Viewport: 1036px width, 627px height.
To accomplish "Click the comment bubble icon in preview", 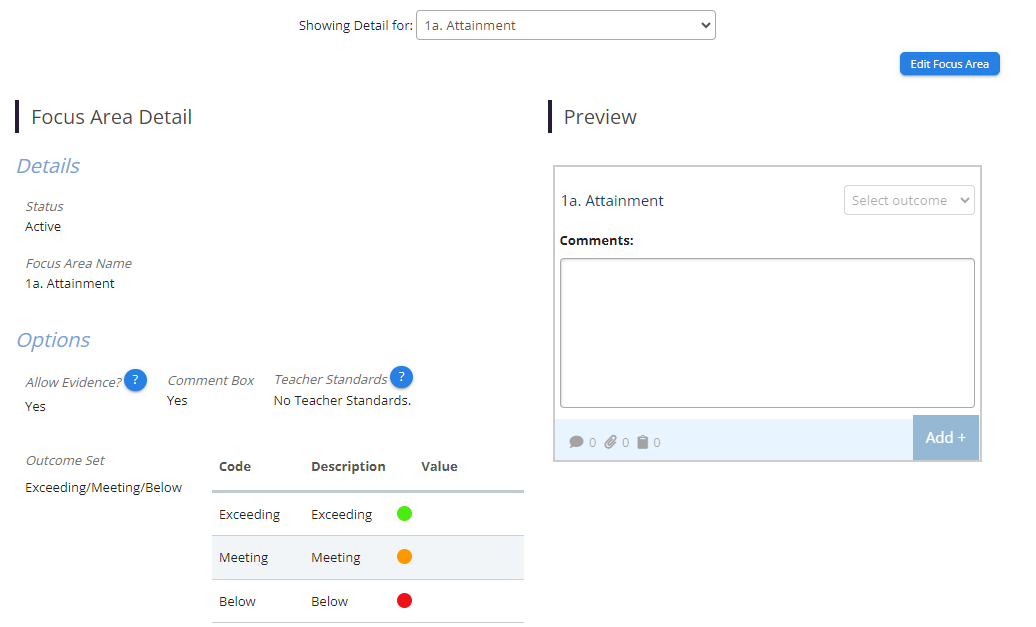I will tap(576, 442).
